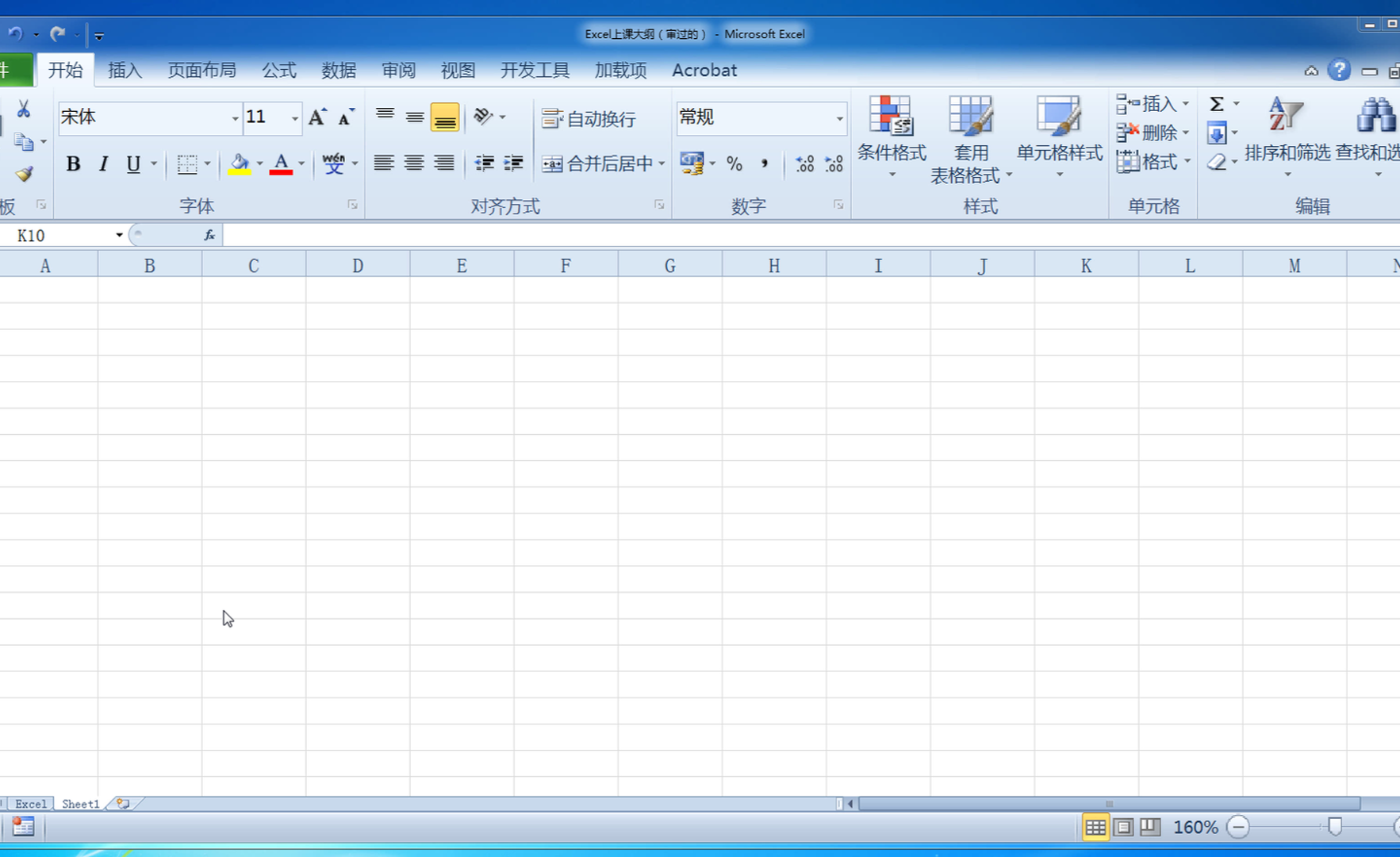1400x857 pixels.
Task: Click the 格式 cells button
Action: click(x=1153, y=162)
